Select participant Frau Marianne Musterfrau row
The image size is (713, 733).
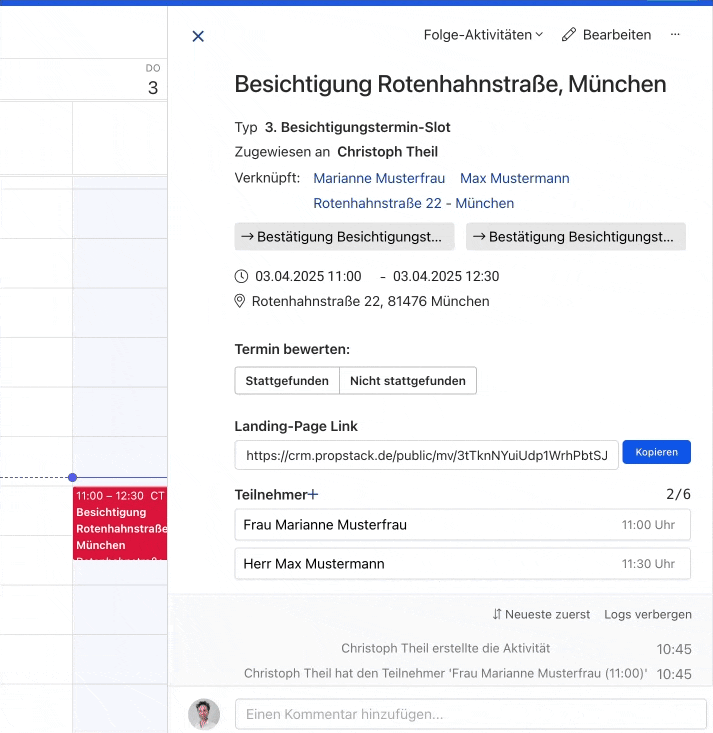(462, 525)
